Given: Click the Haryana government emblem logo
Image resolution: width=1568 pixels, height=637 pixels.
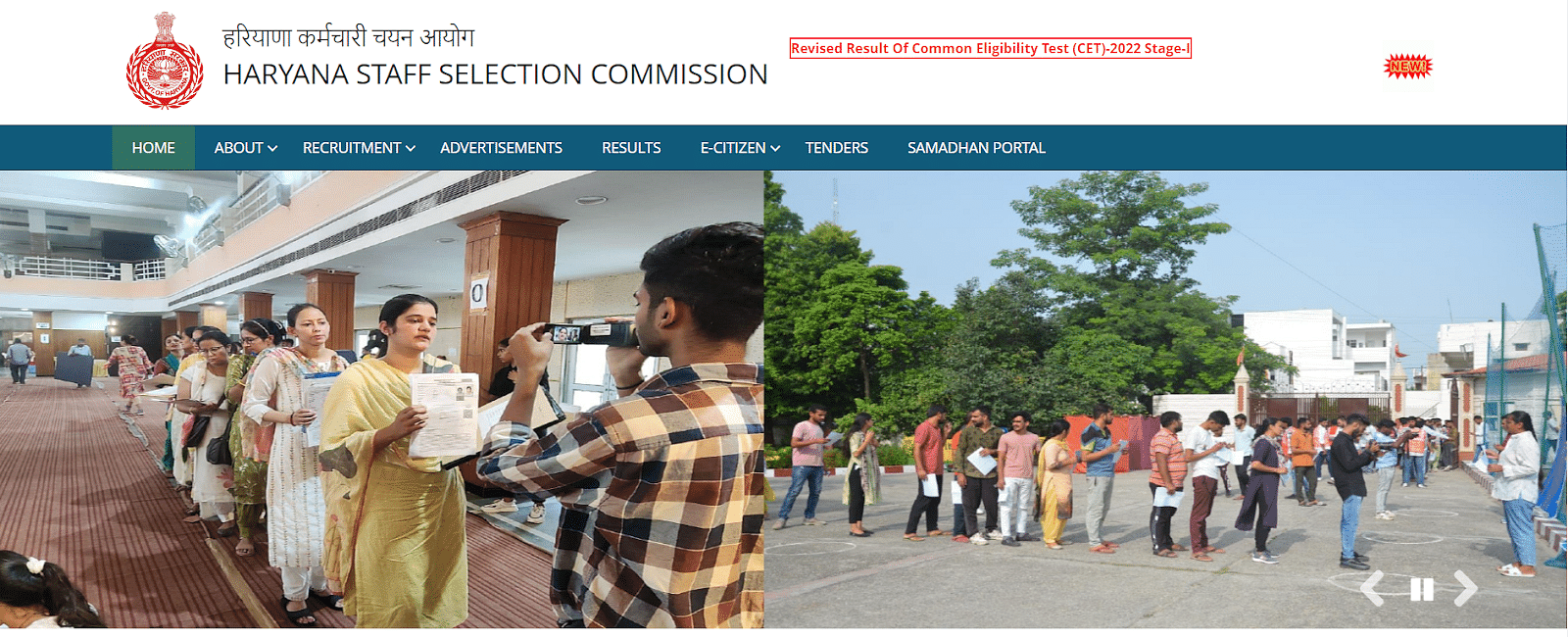Looking at the screenshot, I should click(165, 60).
